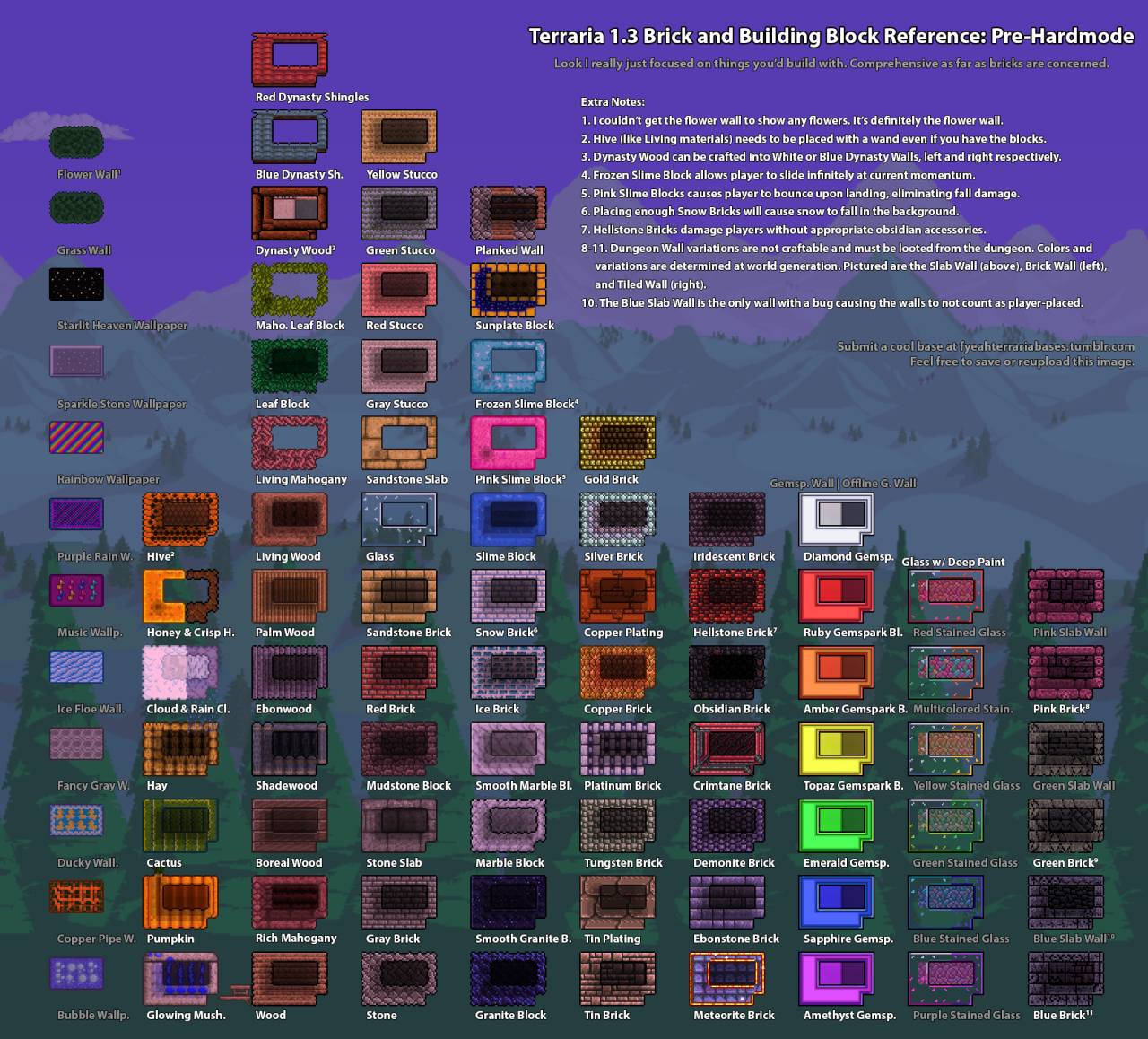The width and height of the screenshot is (1148, 1039).
Task: Select the Honey & Crisp H. block sample
Action: (x=180, y=596)
